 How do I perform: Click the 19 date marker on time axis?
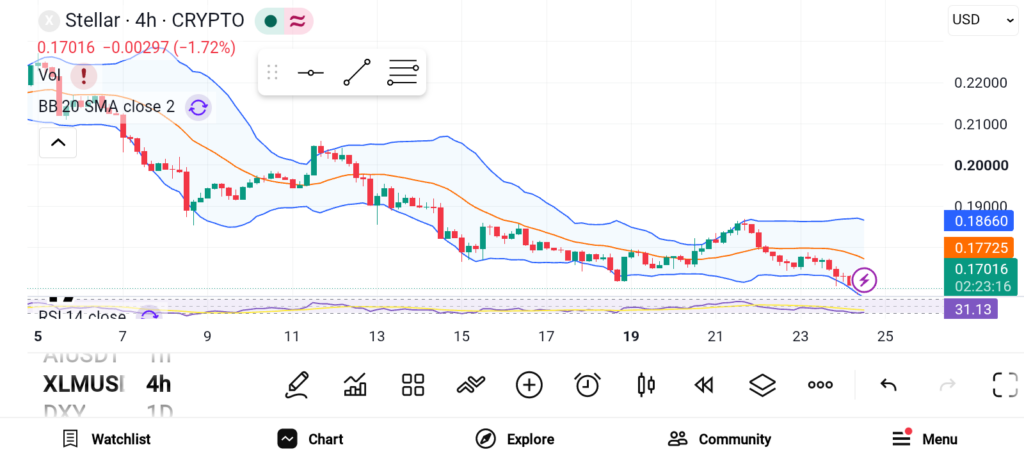pos(631,336)
